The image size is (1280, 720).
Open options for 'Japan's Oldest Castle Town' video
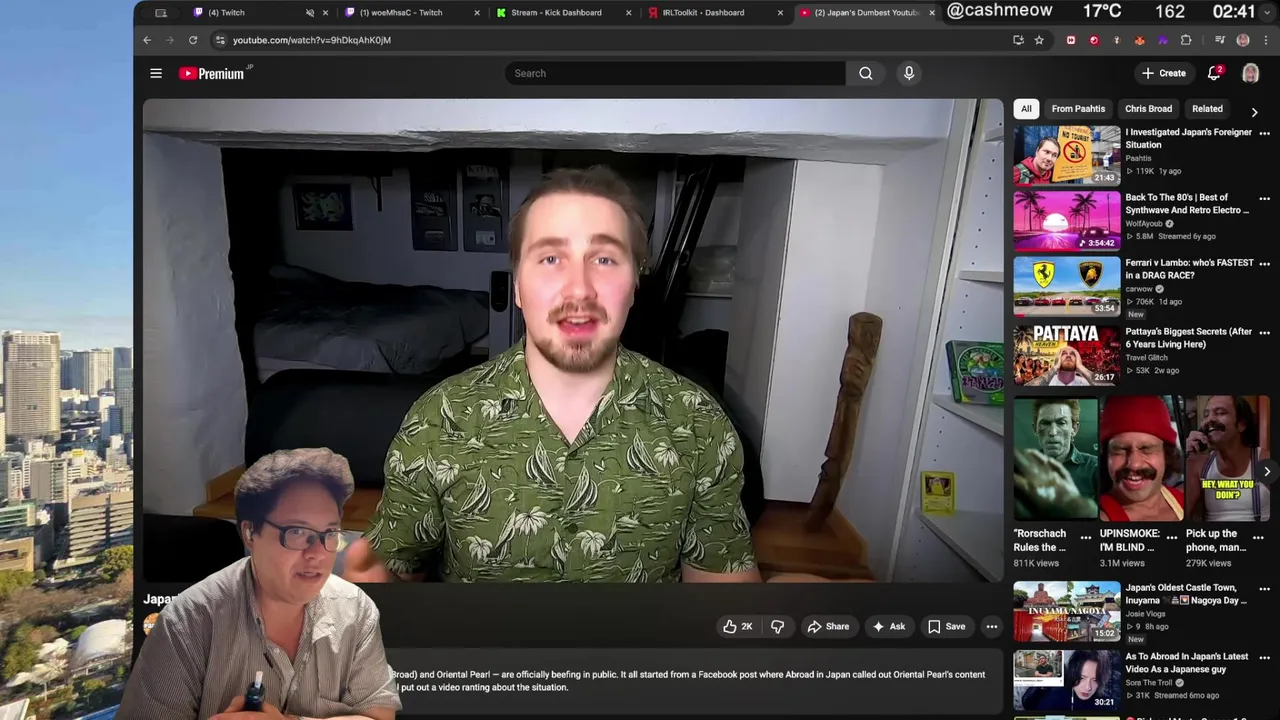[1264, 588]
